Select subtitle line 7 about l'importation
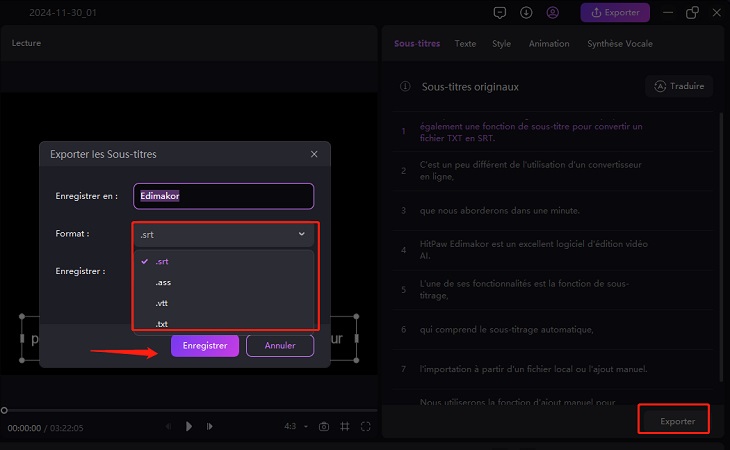The width and height of the screenshot is (730, 450). click(552, 369)
